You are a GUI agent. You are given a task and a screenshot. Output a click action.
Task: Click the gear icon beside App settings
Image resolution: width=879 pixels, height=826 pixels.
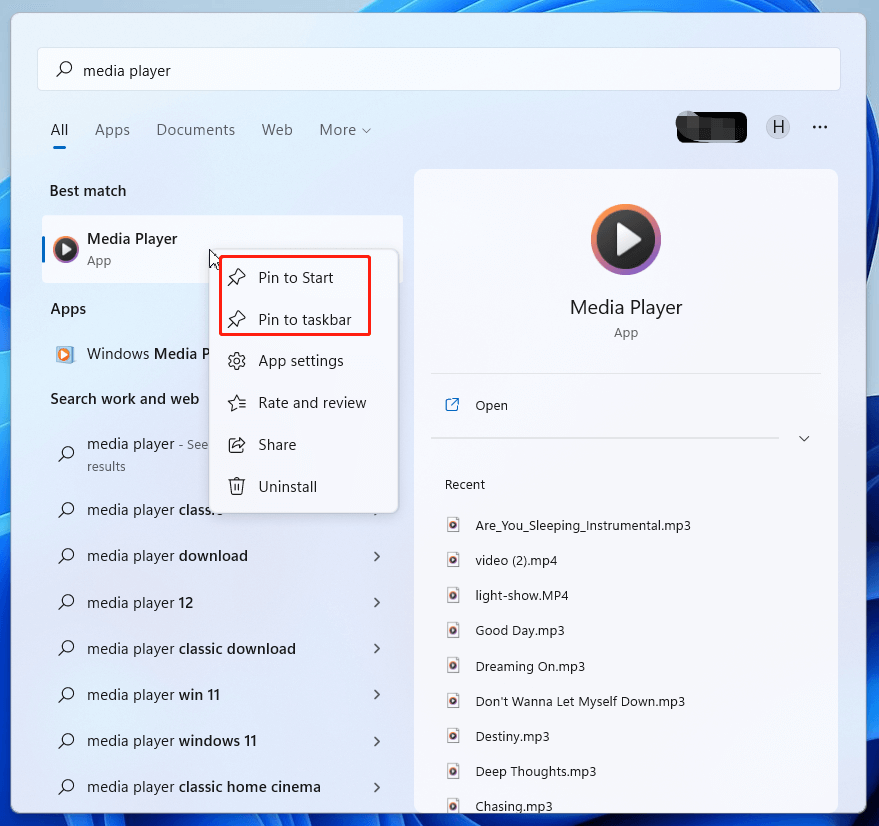237,361
